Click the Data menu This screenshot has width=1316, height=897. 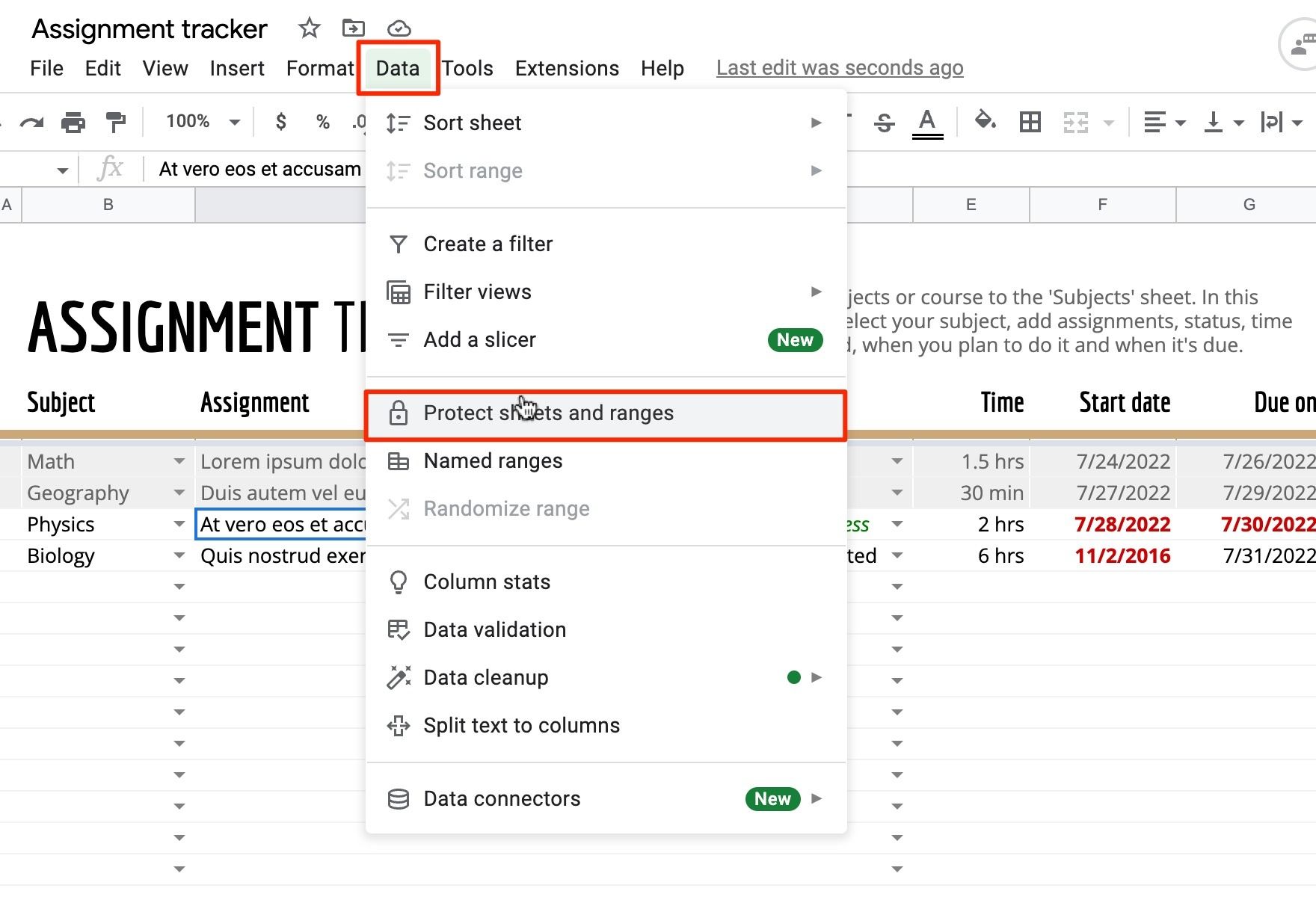398,68
